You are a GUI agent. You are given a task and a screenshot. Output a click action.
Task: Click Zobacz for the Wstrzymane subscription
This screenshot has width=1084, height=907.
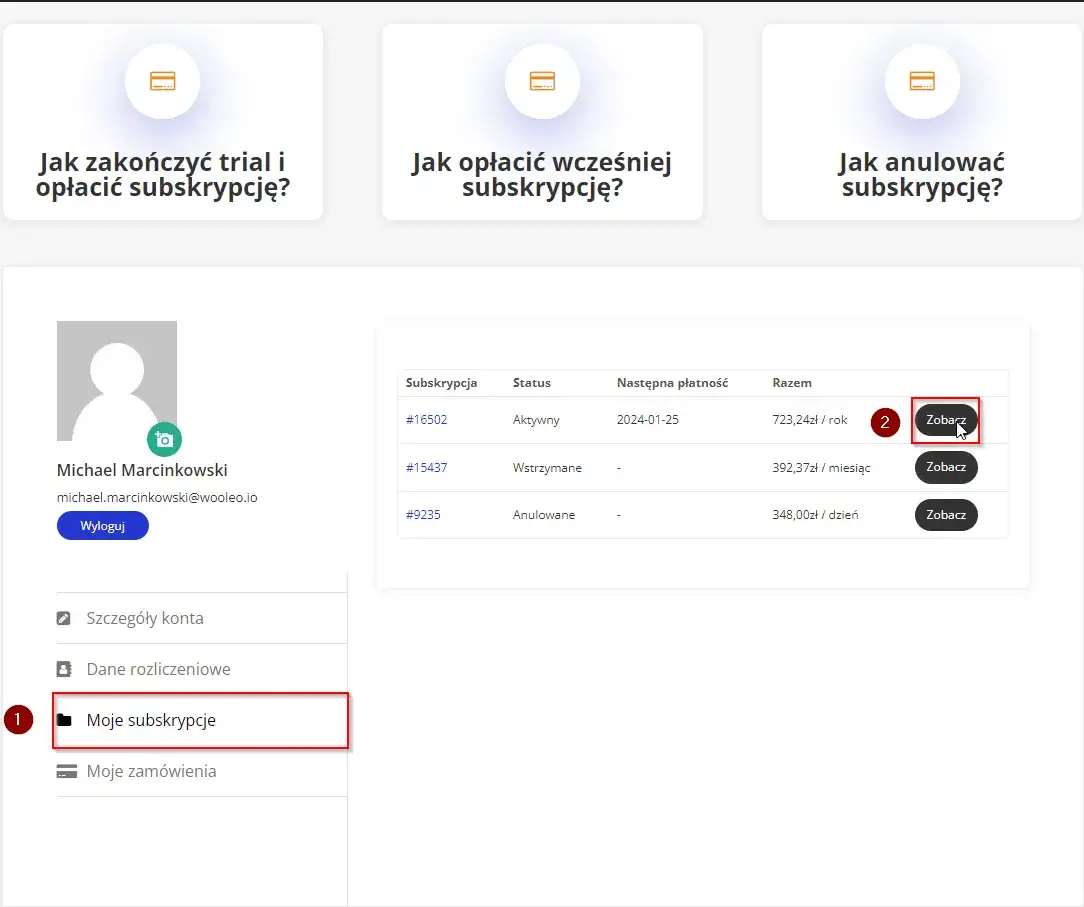point(945,467)
